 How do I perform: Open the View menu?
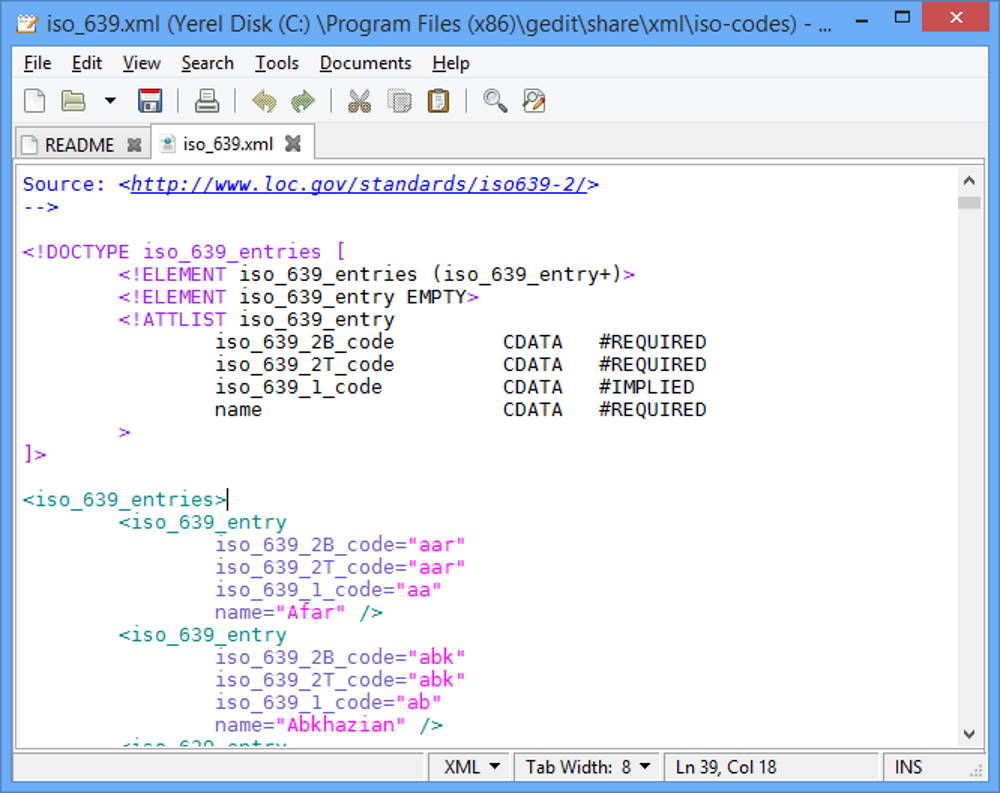(141, 63)
